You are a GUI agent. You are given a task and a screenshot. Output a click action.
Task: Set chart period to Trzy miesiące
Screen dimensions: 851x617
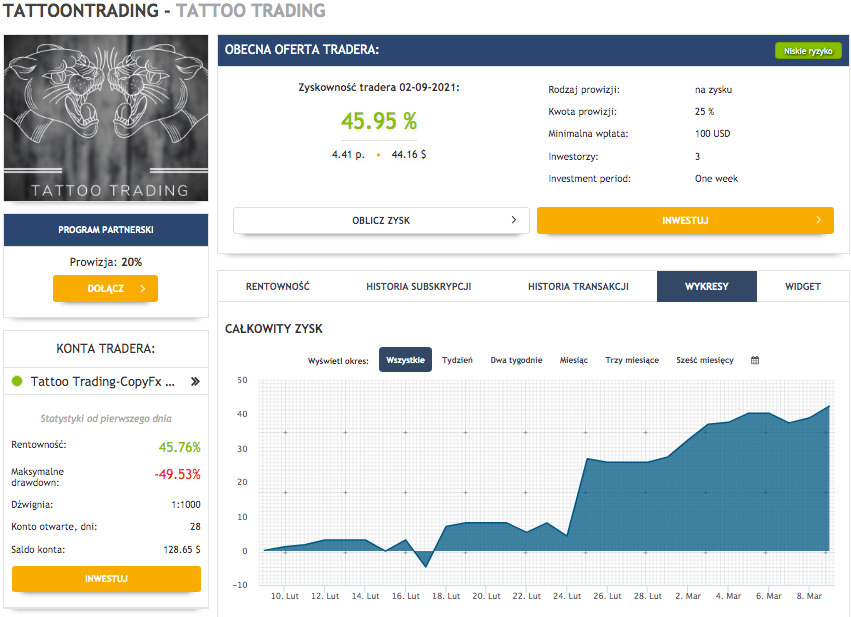632,360
